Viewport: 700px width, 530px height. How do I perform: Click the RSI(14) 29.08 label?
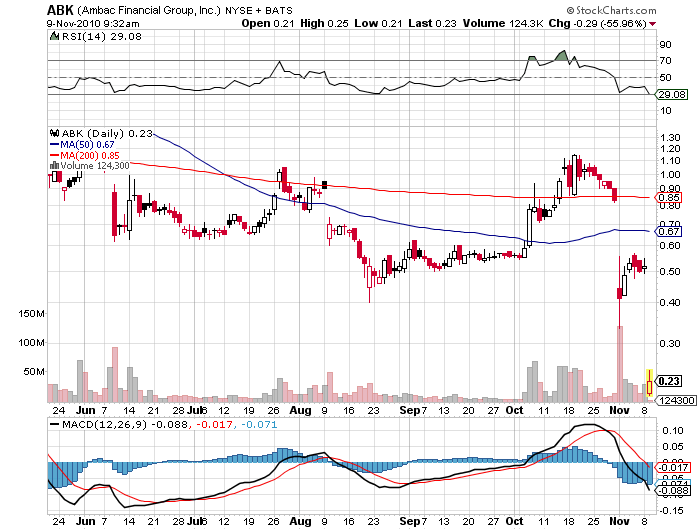(101, 36)
